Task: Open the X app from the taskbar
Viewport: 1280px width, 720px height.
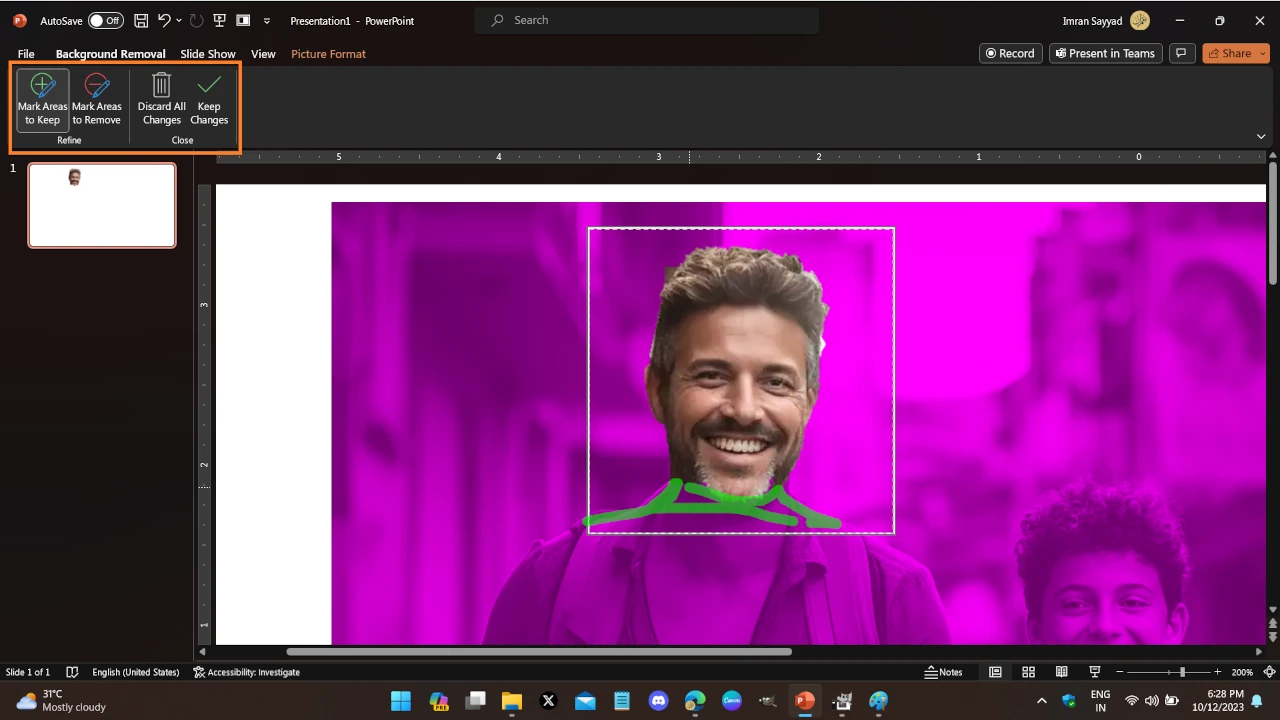Action: pos(548,701)
